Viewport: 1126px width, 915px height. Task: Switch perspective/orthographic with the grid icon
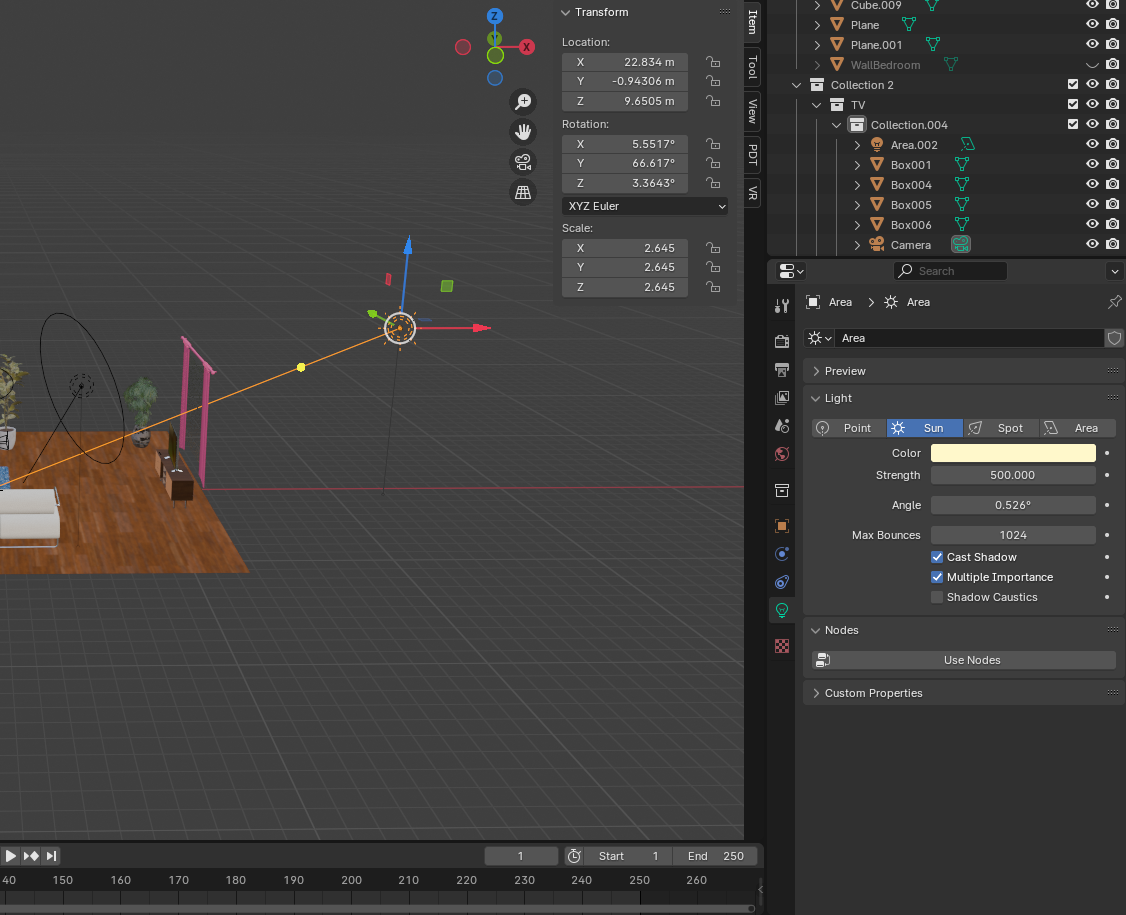[x=522, y=192]
